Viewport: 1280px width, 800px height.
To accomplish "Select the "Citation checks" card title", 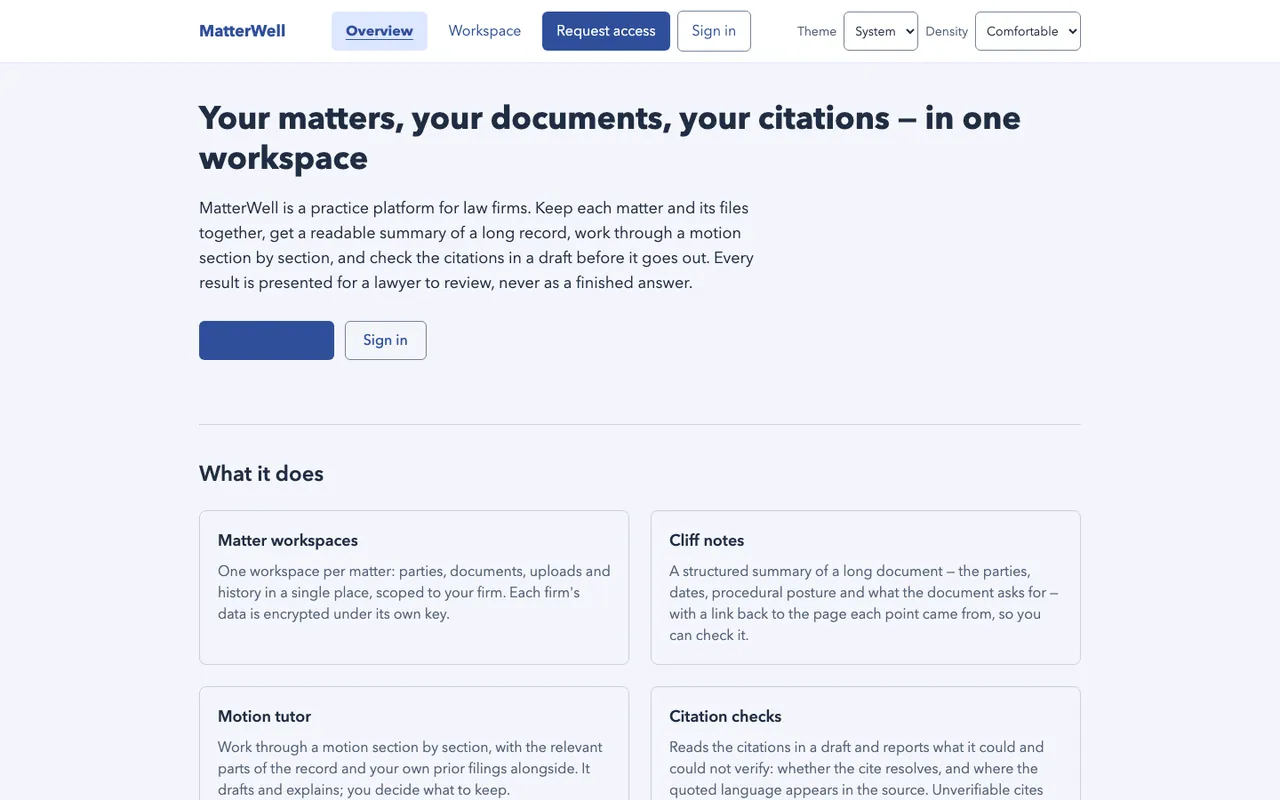I will (x=726, y=716).
